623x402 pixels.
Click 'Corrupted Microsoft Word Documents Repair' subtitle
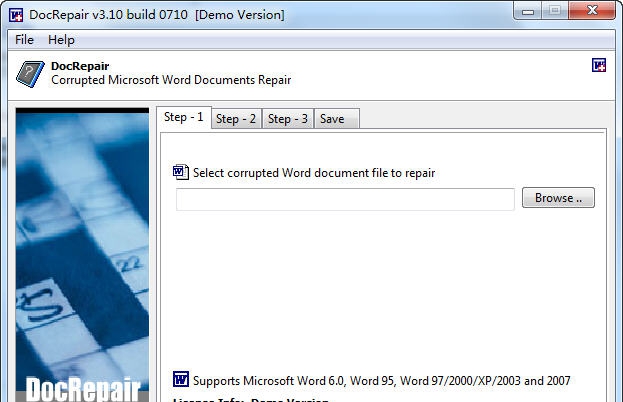pyautogui.click(x=171, y=80)
